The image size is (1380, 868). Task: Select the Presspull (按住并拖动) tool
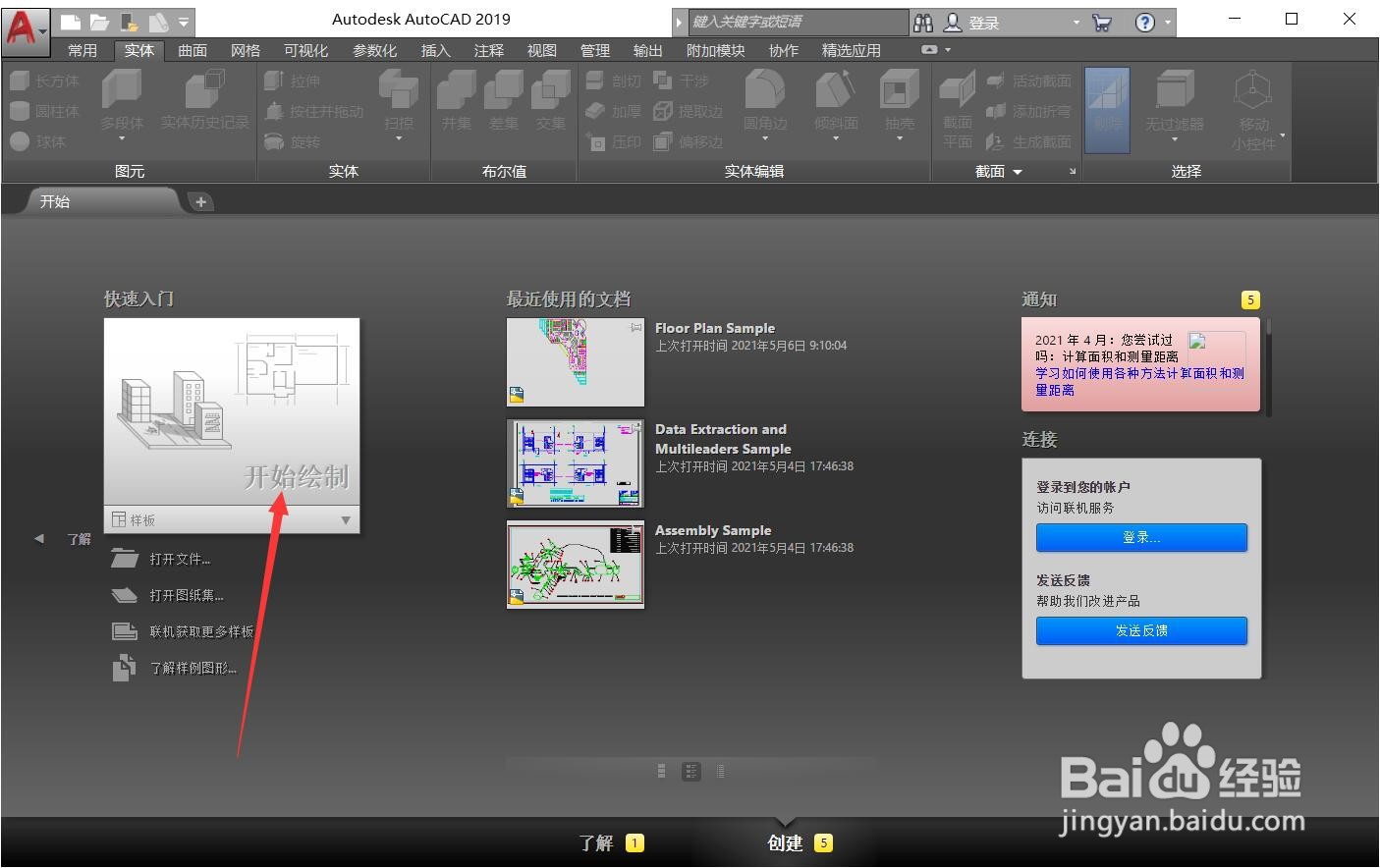point(314,111)
